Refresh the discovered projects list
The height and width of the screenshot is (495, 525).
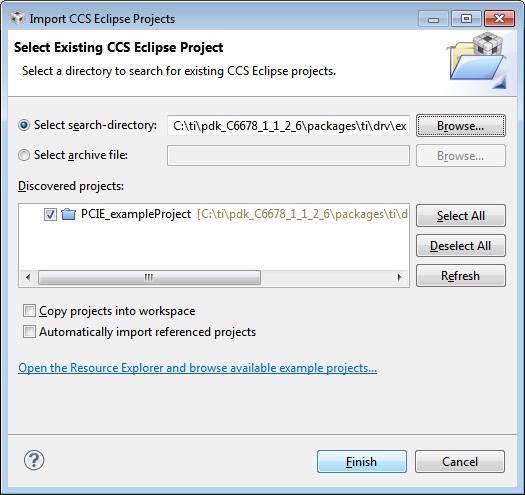[x=461, y=276]
